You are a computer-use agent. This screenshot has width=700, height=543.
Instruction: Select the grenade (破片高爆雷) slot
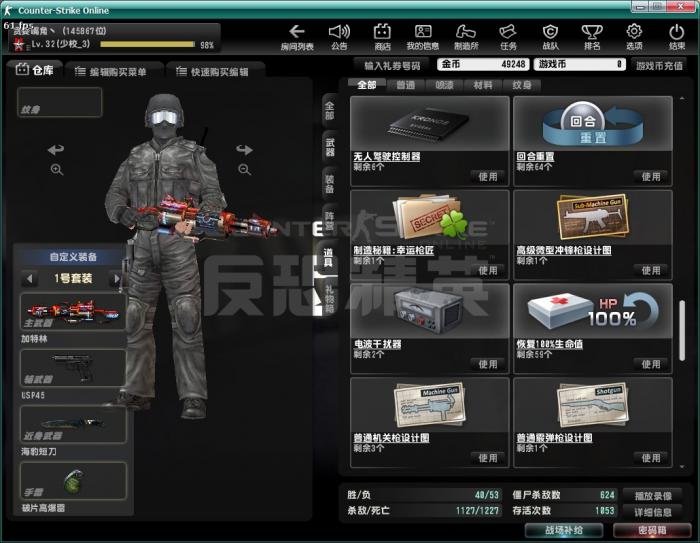tap(73, 480)
